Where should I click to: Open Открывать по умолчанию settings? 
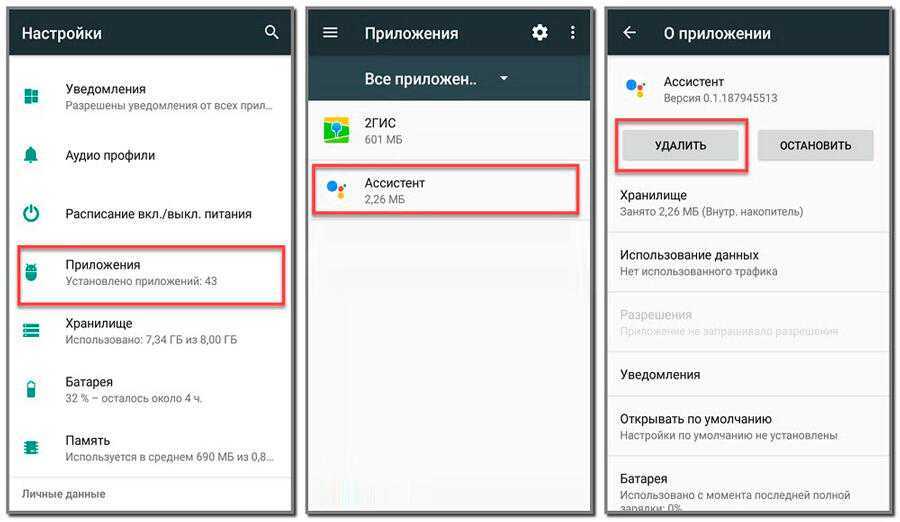click(x=748, y=426)
